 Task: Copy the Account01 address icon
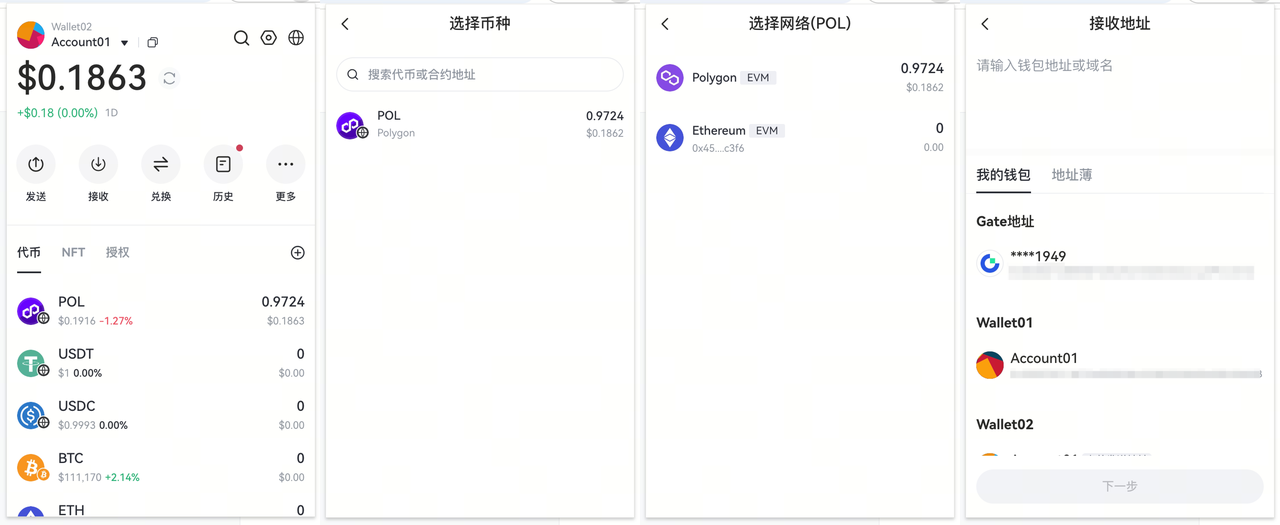click(x=152, y=43)
